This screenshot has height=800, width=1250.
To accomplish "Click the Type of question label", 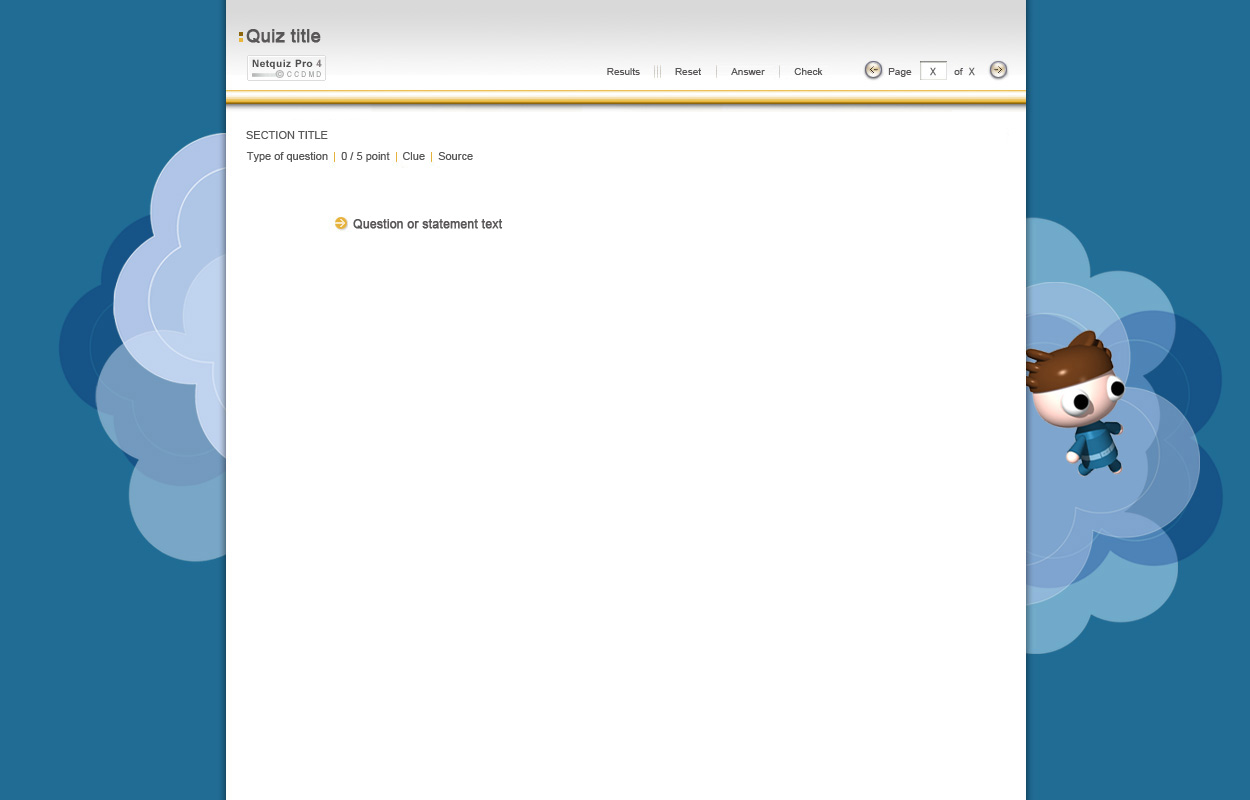I will (287, 157).
